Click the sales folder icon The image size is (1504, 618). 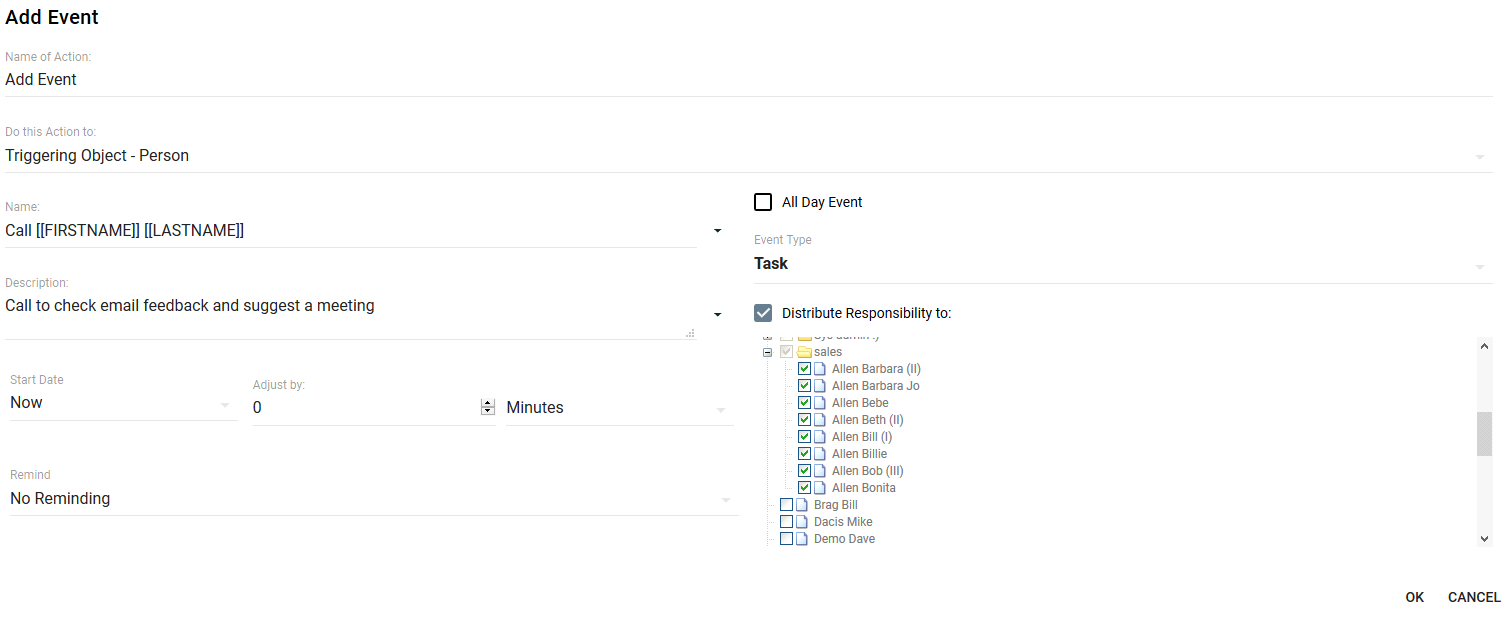click(x=804, y=352)
